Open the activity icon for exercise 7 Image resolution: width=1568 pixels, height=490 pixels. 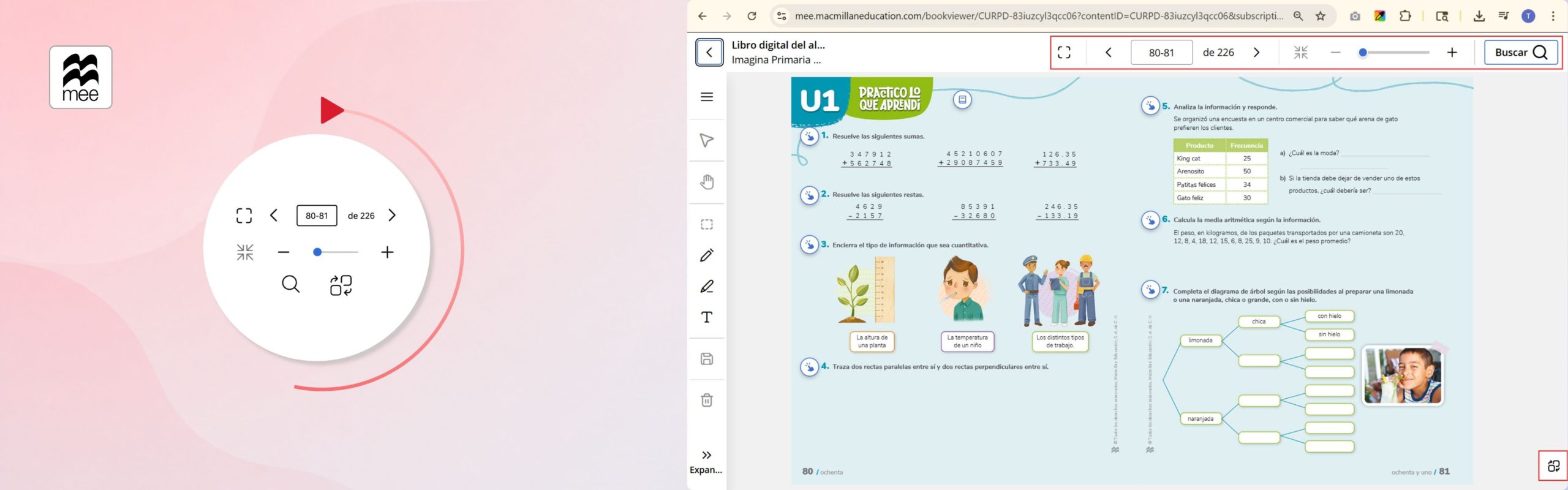1150,290
